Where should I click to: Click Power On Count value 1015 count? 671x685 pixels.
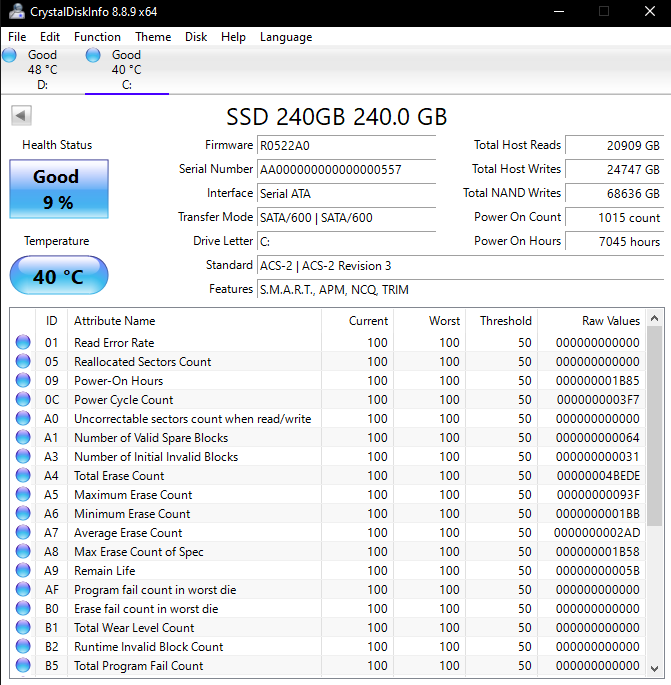coord(615,217)
